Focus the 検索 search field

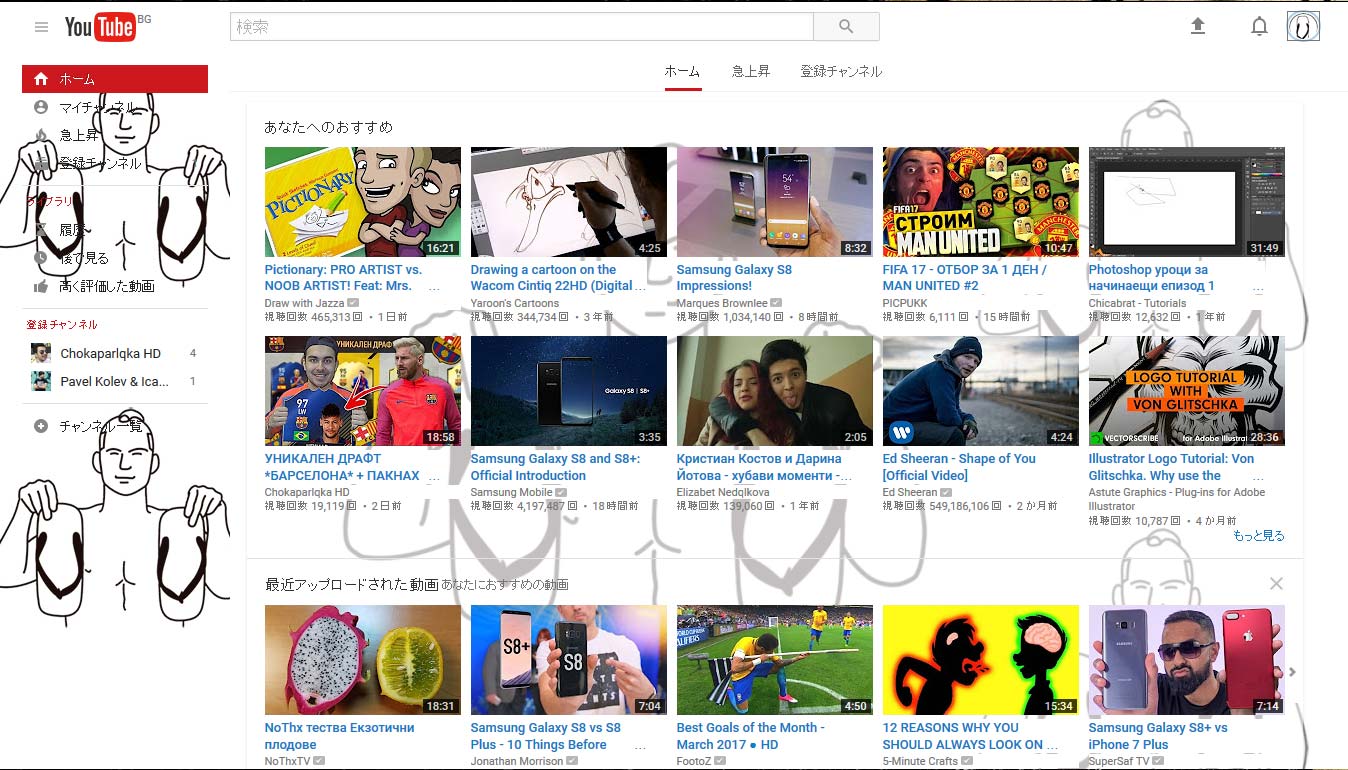tap(522, 27)
